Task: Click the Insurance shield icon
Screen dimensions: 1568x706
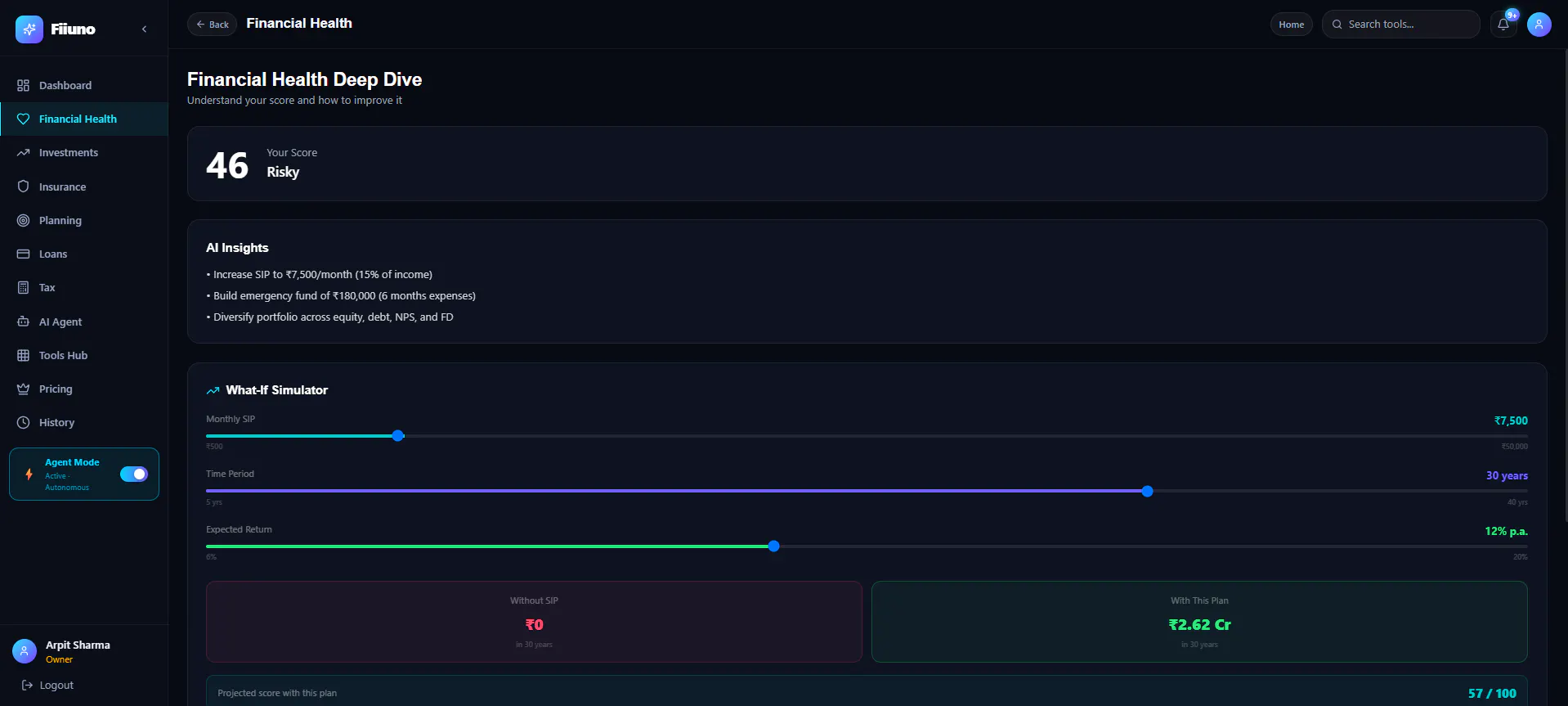Action: point(23,187)
